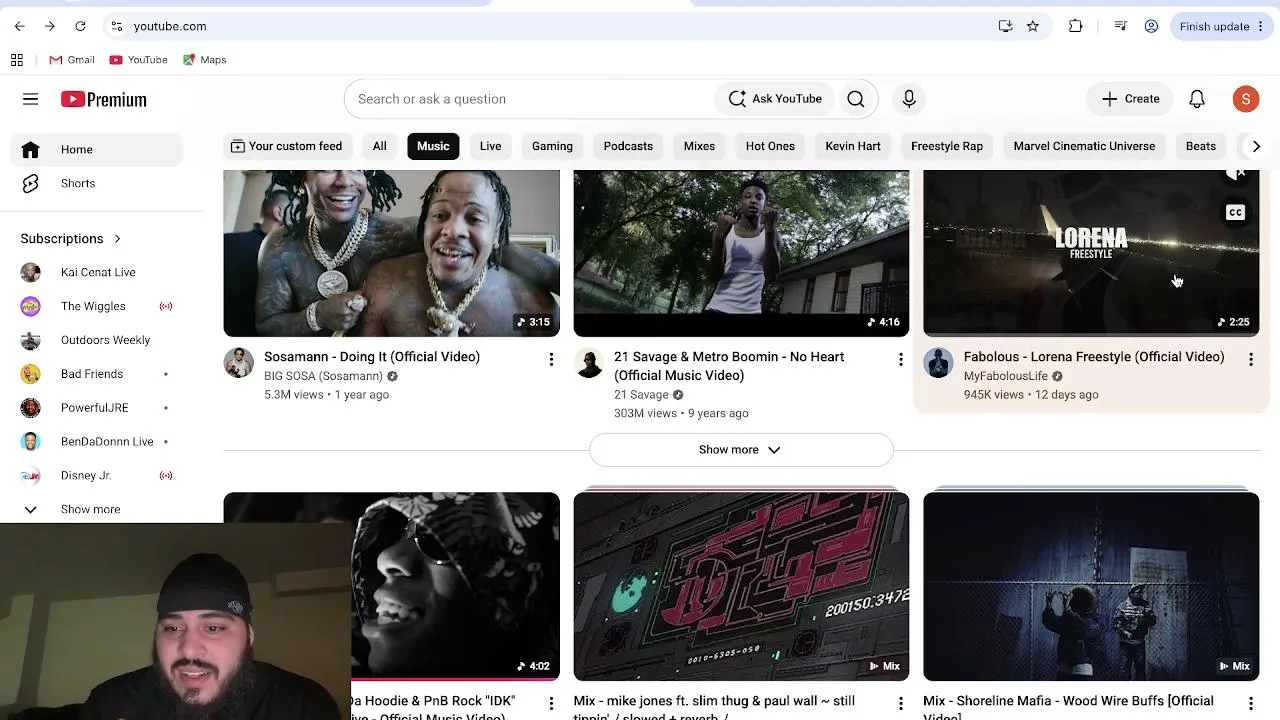Open more options for Sosamann Doing It

pyautogui.click(x=551, y=359)
